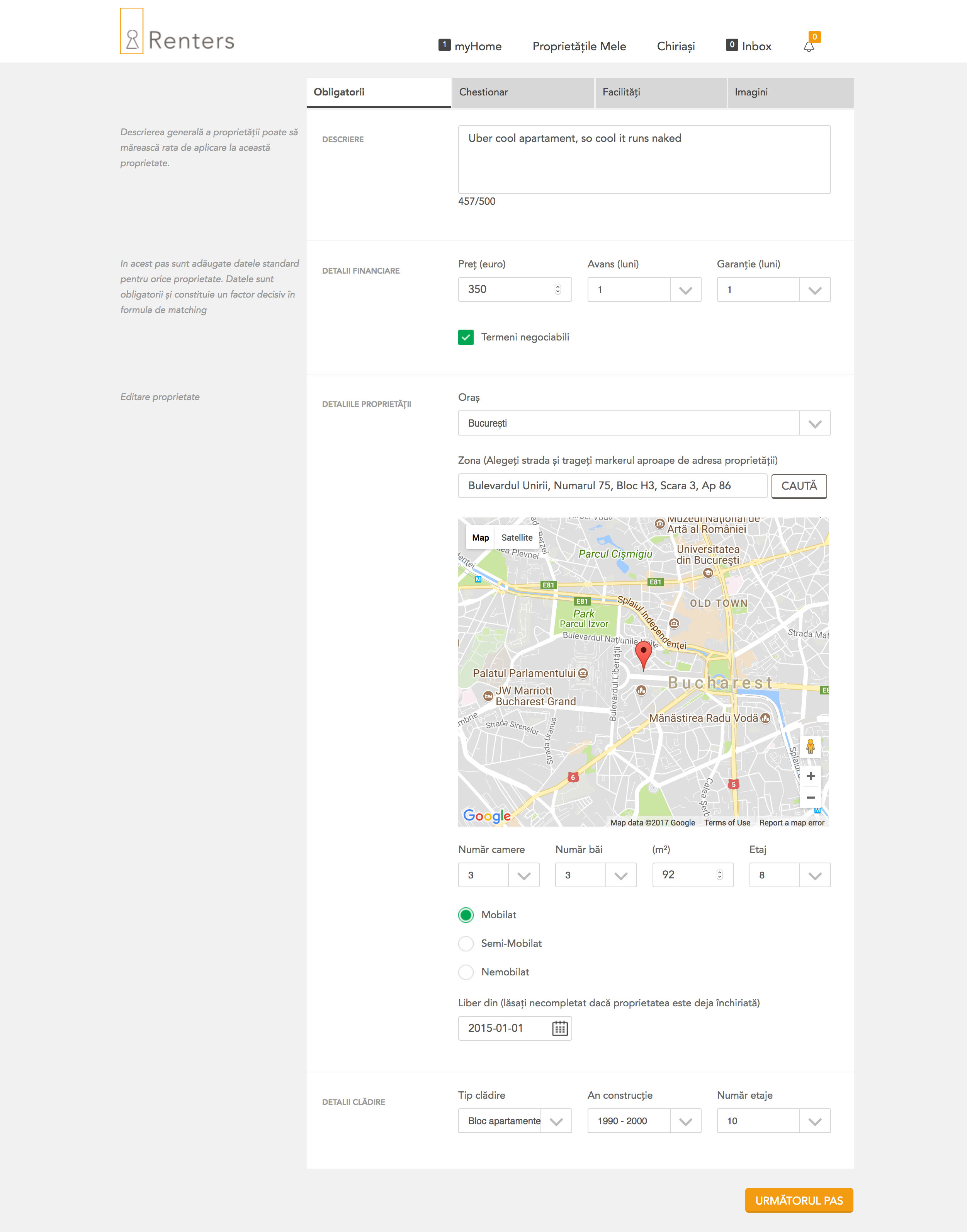
Task: Choose the Nemobilat radio option
Action: [x=466, y=972]
